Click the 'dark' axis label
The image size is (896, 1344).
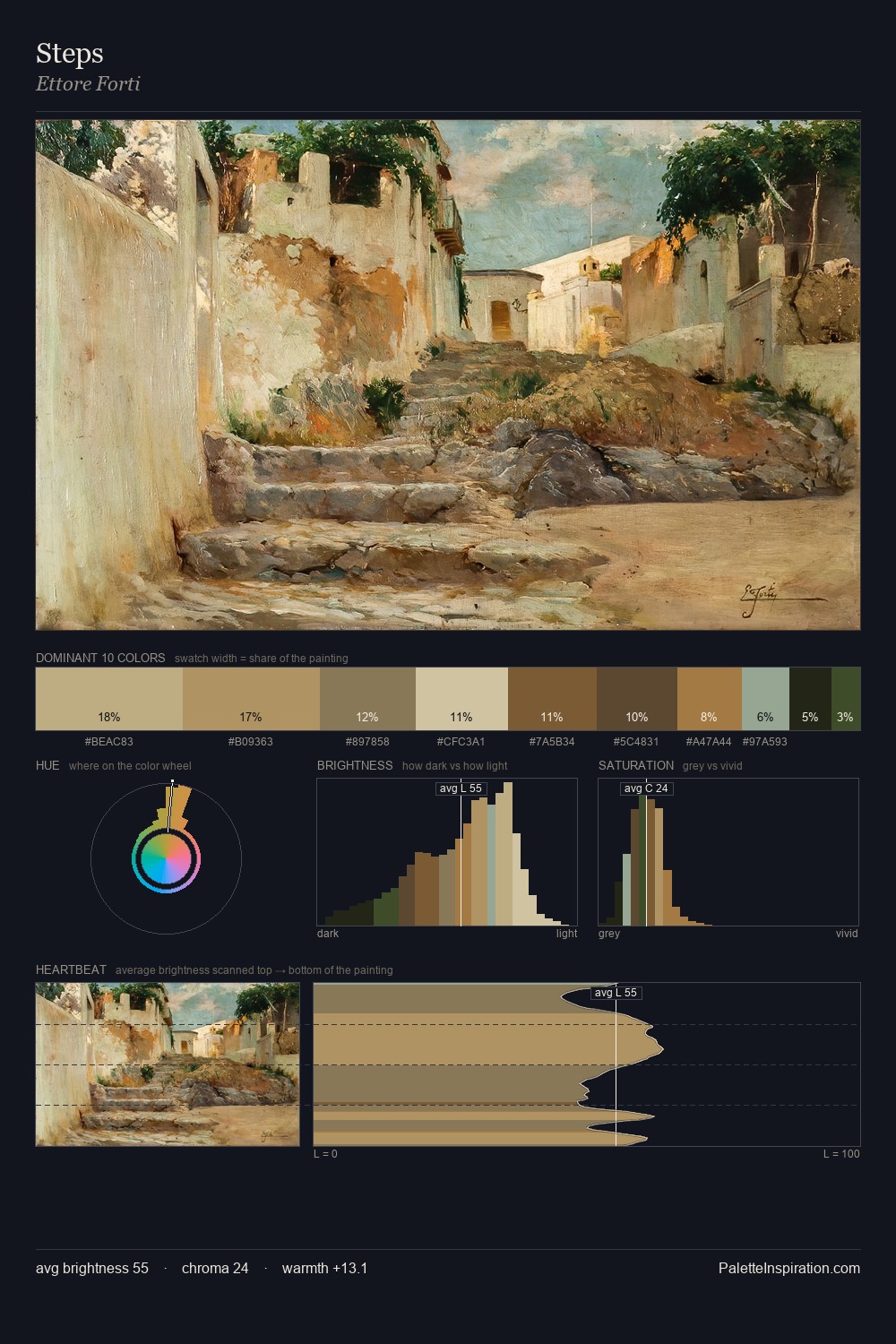point(328,934)
